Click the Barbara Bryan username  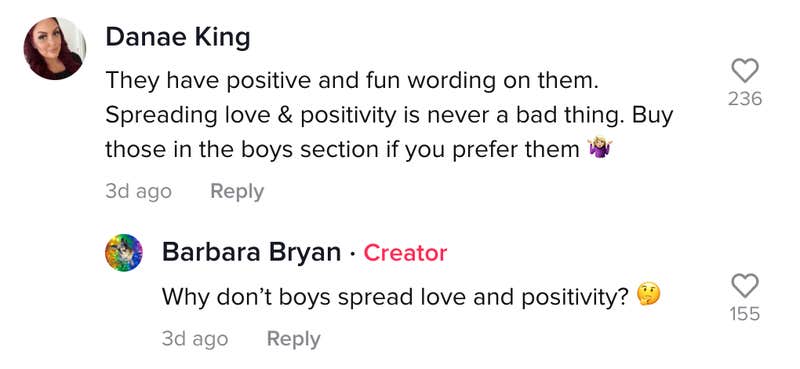point(252,253)
